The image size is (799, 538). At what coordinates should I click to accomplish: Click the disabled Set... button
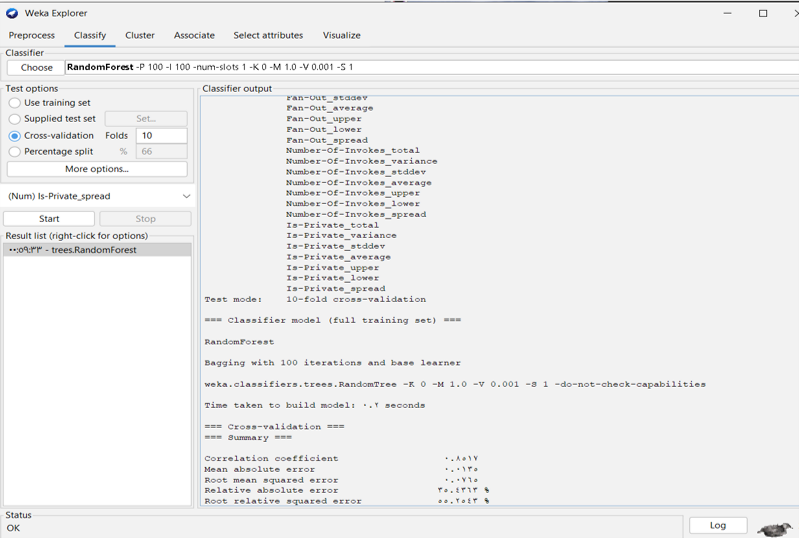[146, 119]
